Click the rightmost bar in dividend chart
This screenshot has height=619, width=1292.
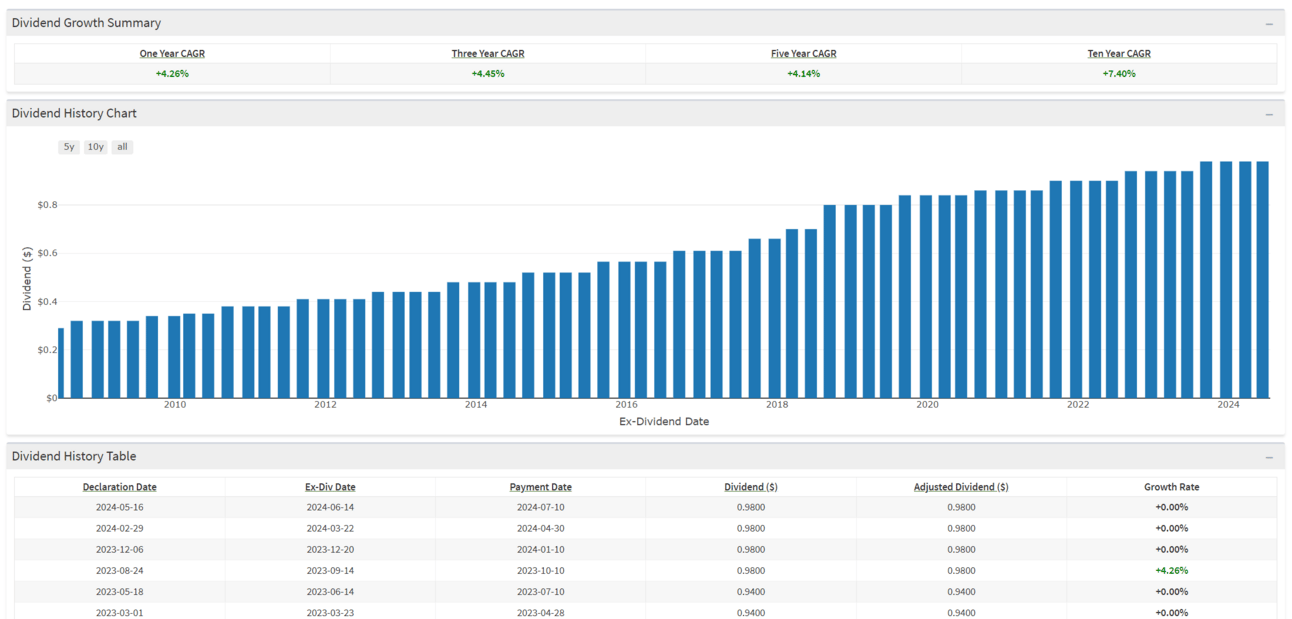point(1262,280)
